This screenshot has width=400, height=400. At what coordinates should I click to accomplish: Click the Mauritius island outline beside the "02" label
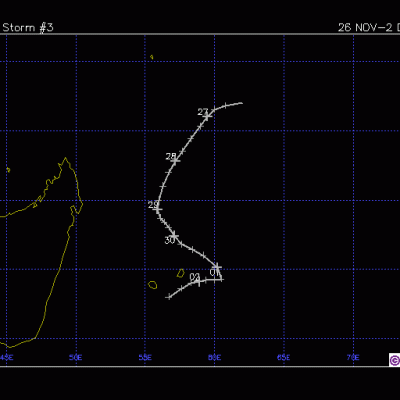[x=181, y=273]
